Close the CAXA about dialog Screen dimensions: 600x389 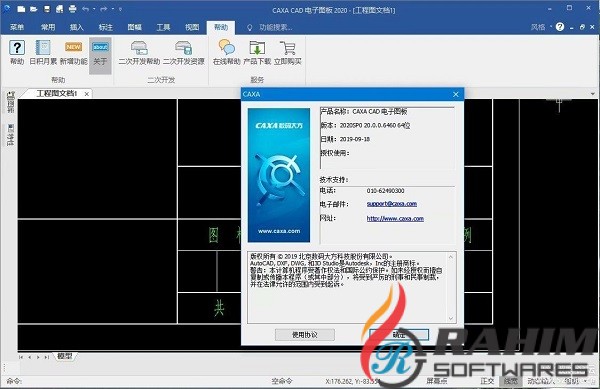[x=455, y=94]
